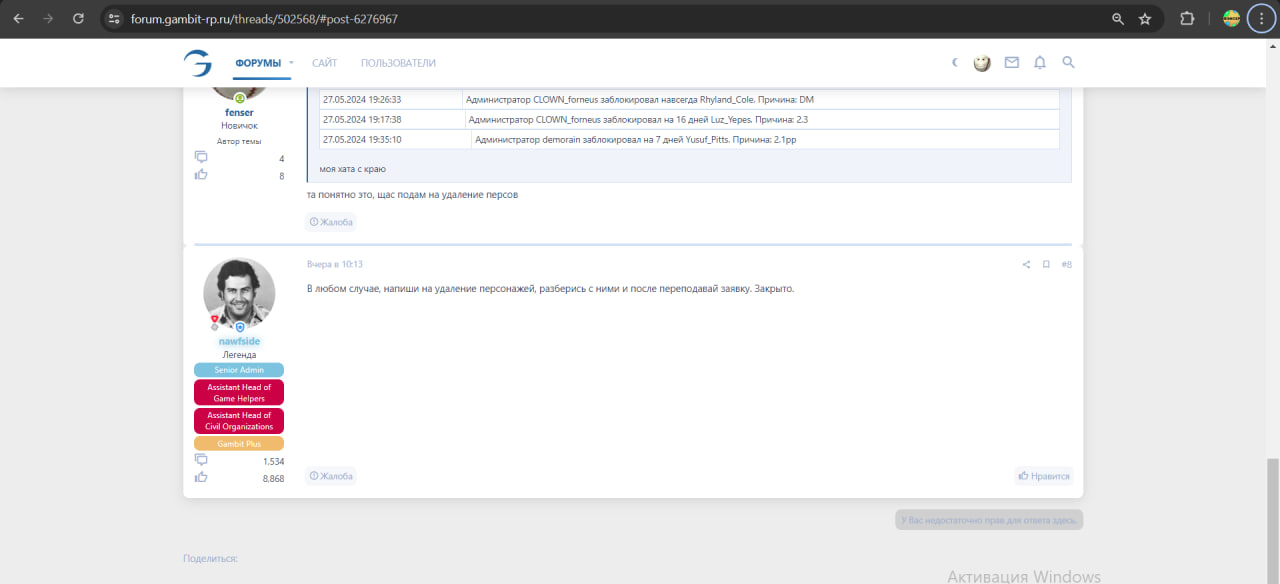Screen dimensions: 1280x584
Task: Open Chrome extensions puzzle icon
Action: point(1187,18)
